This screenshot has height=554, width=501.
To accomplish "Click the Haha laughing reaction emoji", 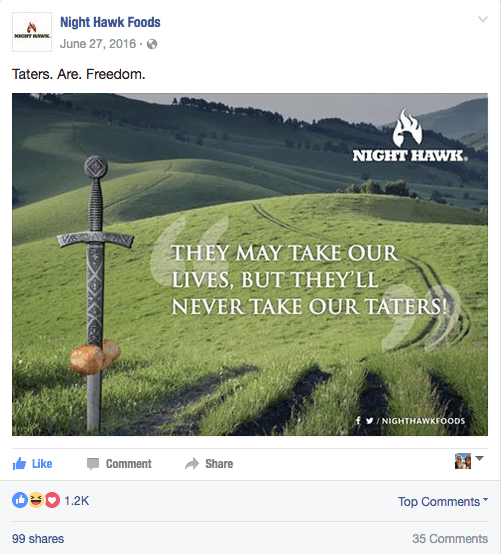I will click(x=36, y=500).
